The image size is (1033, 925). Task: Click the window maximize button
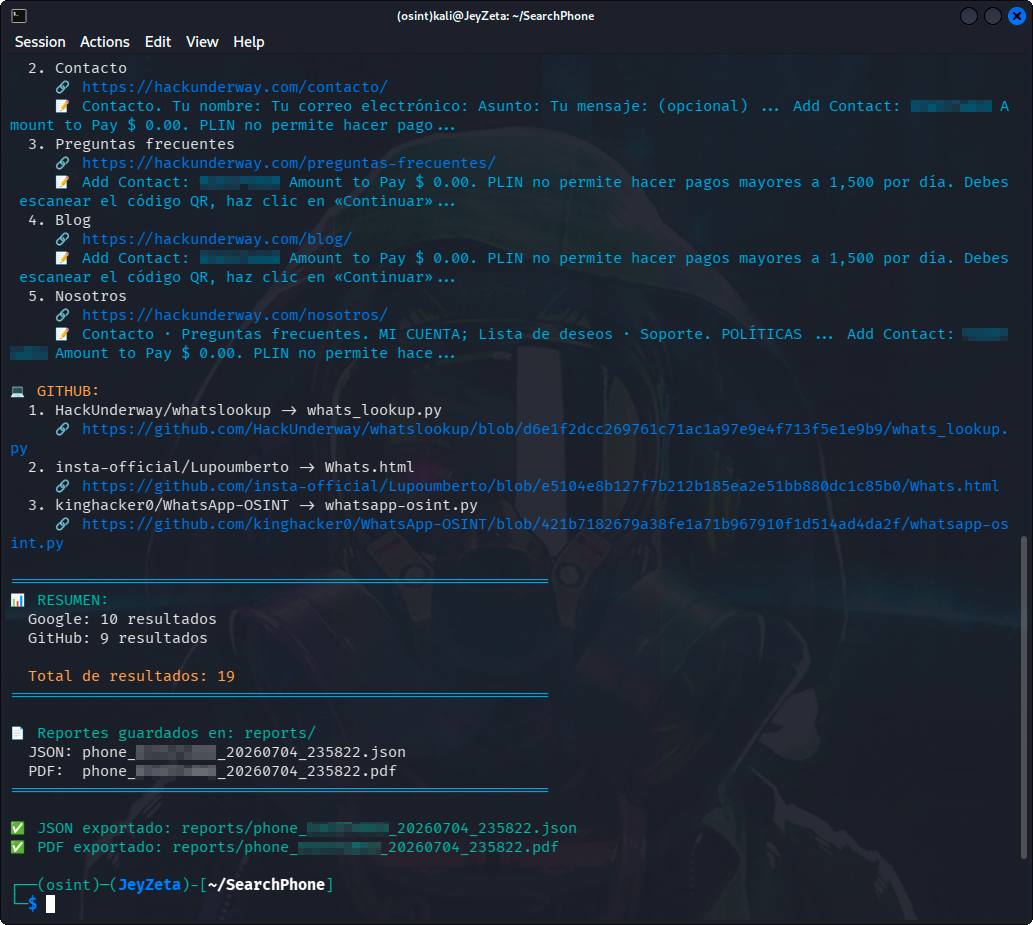click(993, 16)
